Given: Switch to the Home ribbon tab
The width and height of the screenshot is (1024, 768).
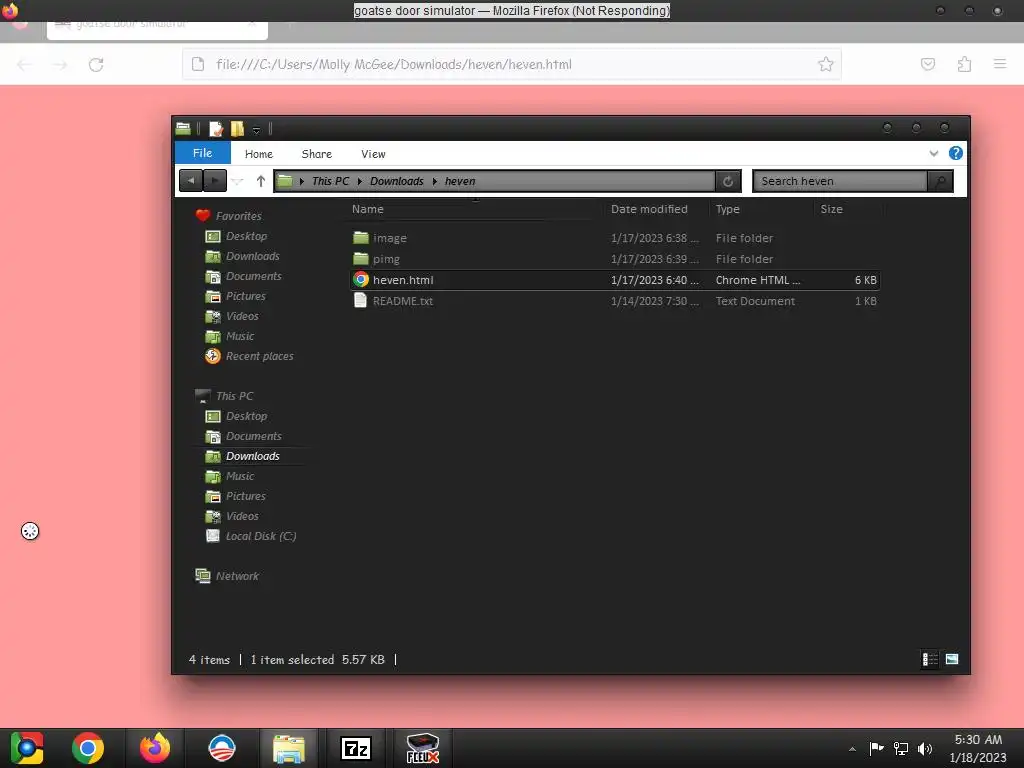Looking at the screenshot, I should point(259,154).
